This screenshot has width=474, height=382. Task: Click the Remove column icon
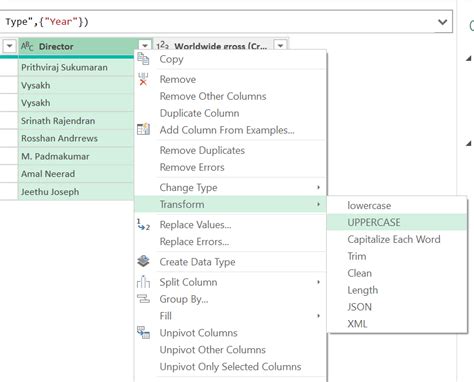coord(143,79)
